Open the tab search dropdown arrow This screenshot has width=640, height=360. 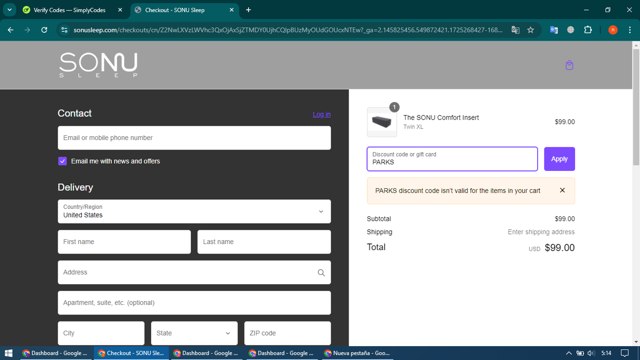tap(9, 10)
